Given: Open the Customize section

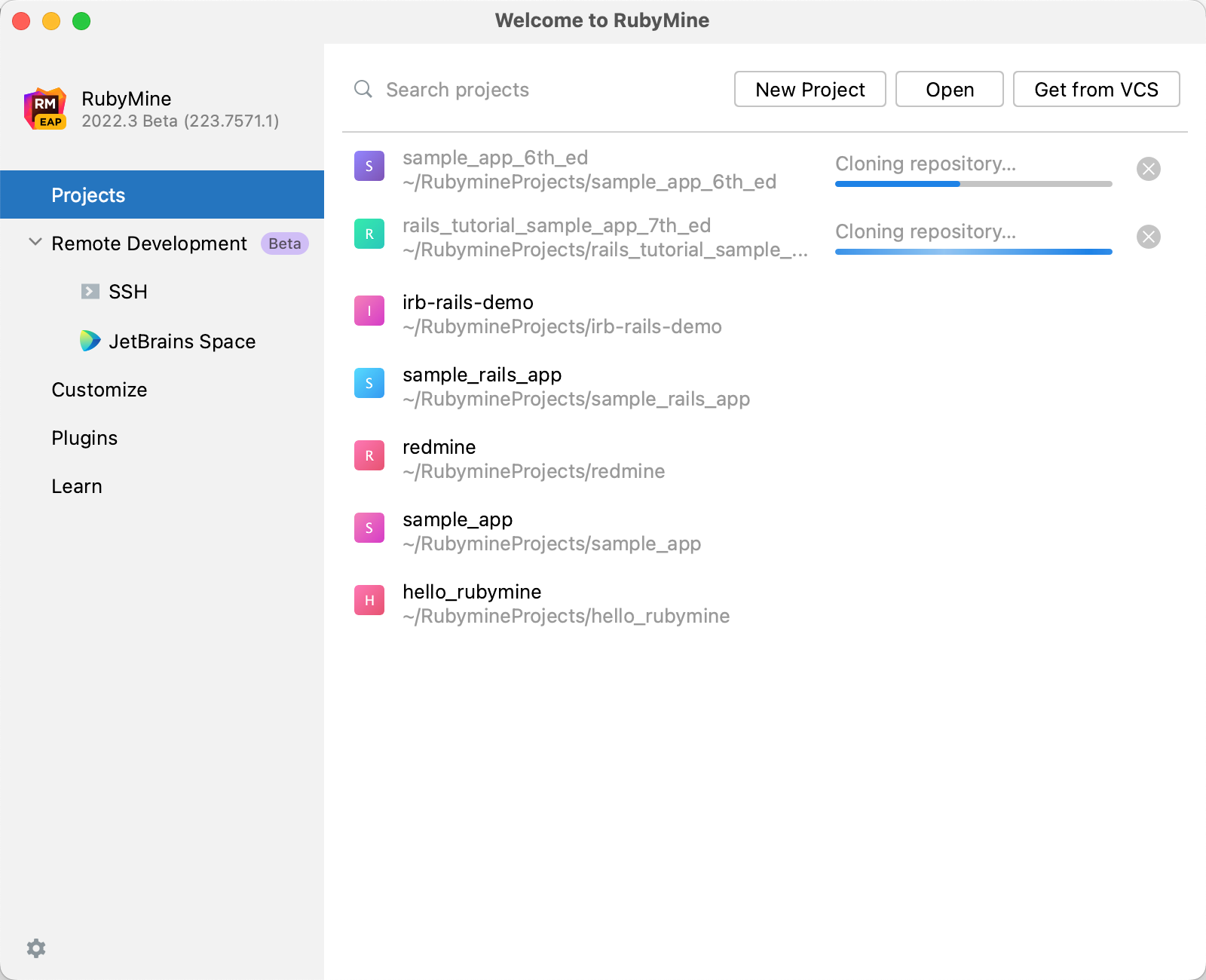Looking at the screenshot, I should [99, 390].
